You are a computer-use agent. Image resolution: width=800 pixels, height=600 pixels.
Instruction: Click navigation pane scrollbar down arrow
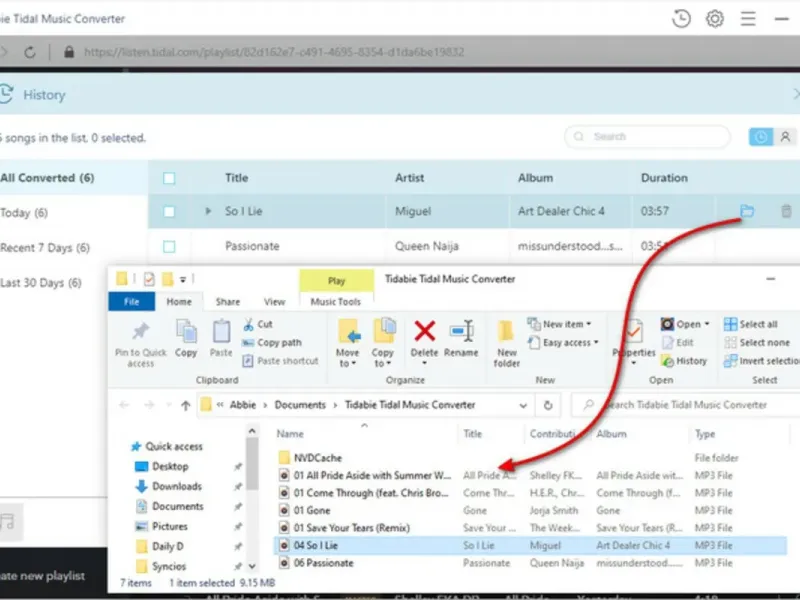pyautogui.click(x=252, y=566)
